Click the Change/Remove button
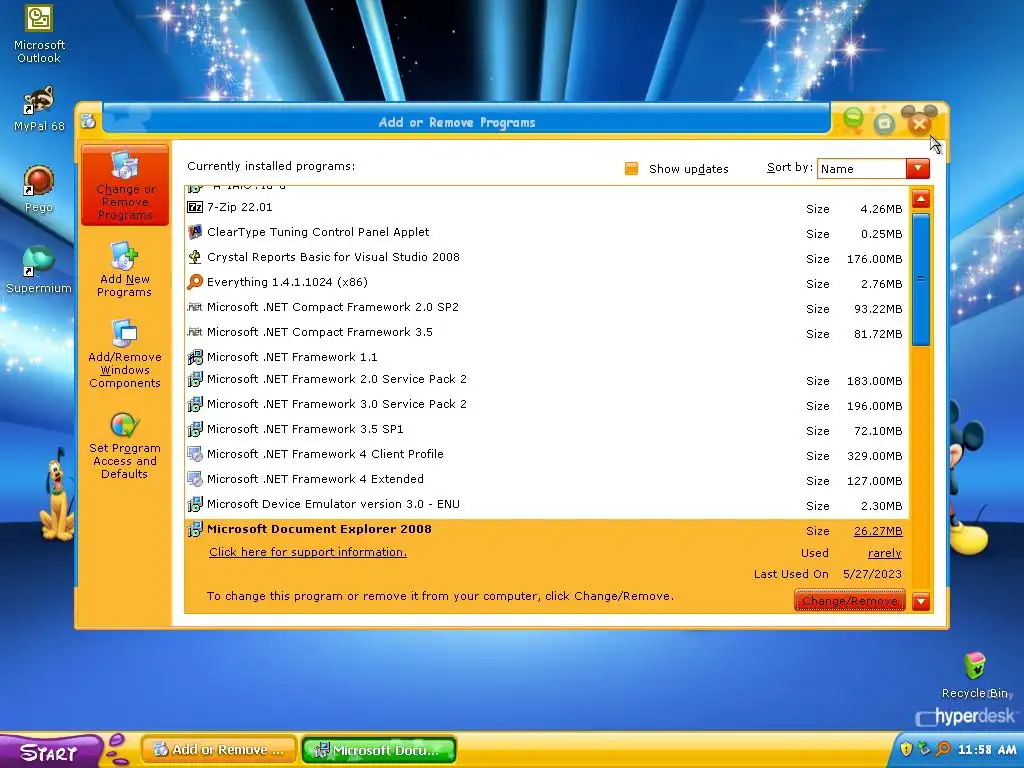 (x=849, y=600)
